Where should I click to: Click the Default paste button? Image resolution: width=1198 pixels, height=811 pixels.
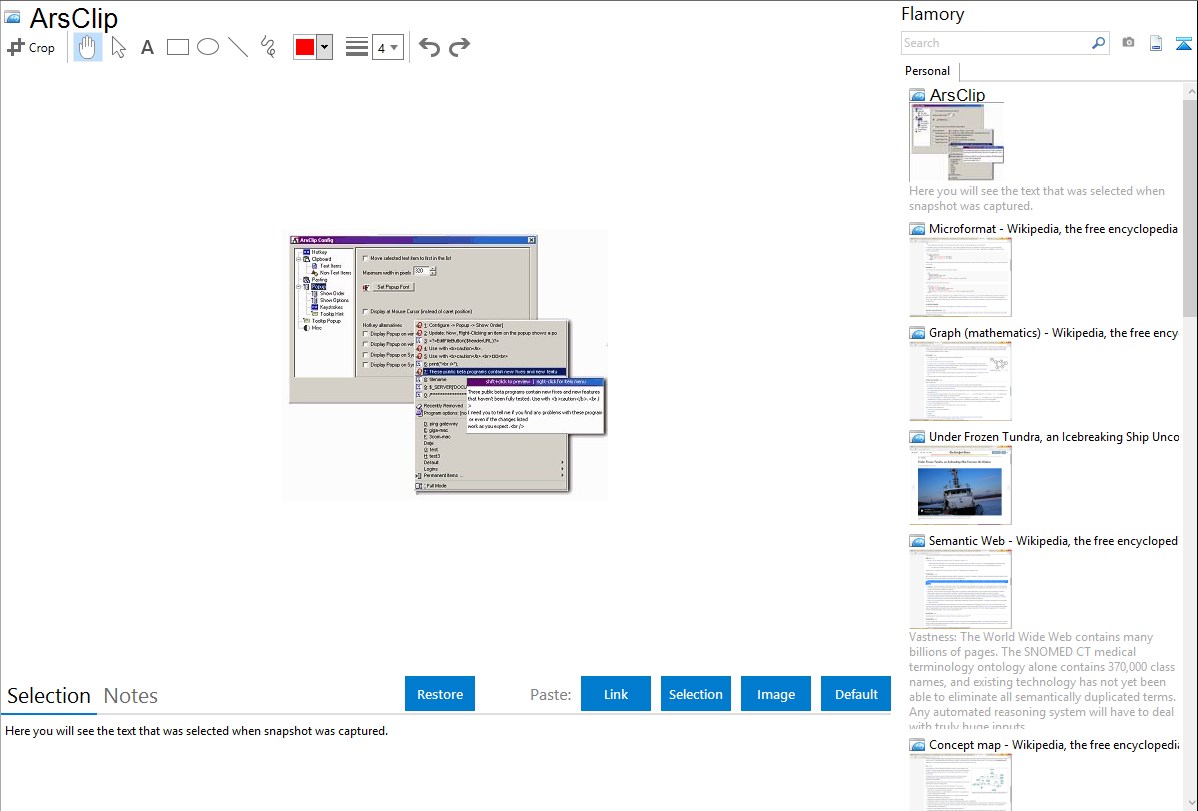856,694
